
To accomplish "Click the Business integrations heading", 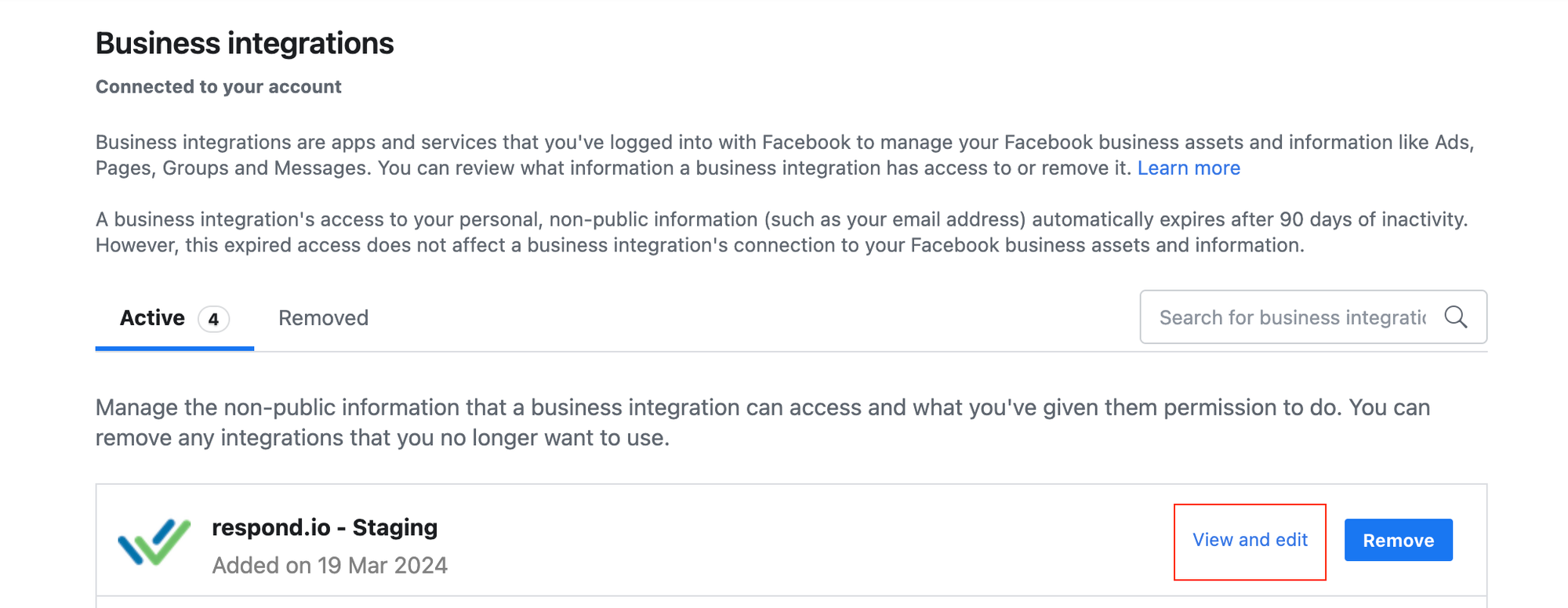I will (x=245, y=43).
